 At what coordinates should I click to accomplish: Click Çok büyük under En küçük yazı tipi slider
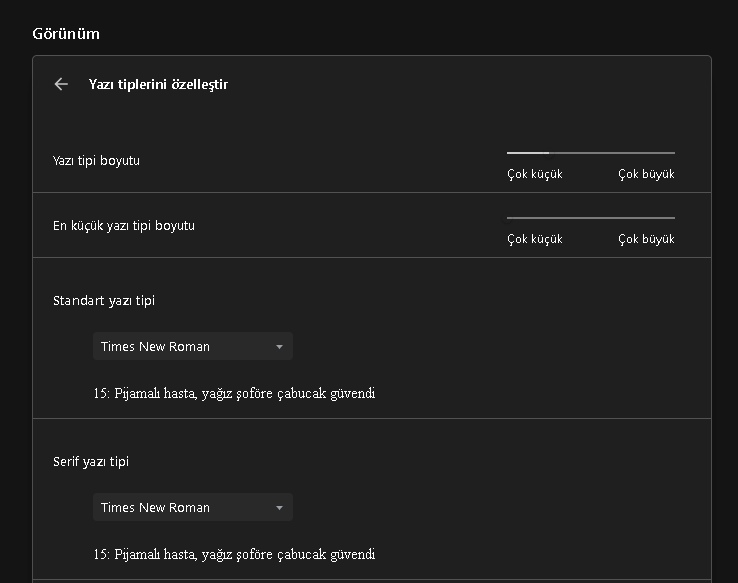(x=646, y=239)
